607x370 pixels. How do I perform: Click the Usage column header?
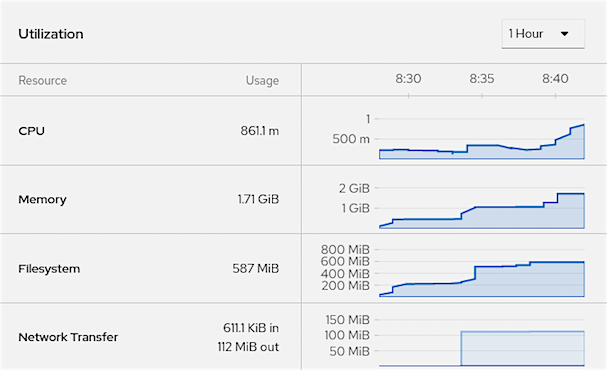point(262,81)
